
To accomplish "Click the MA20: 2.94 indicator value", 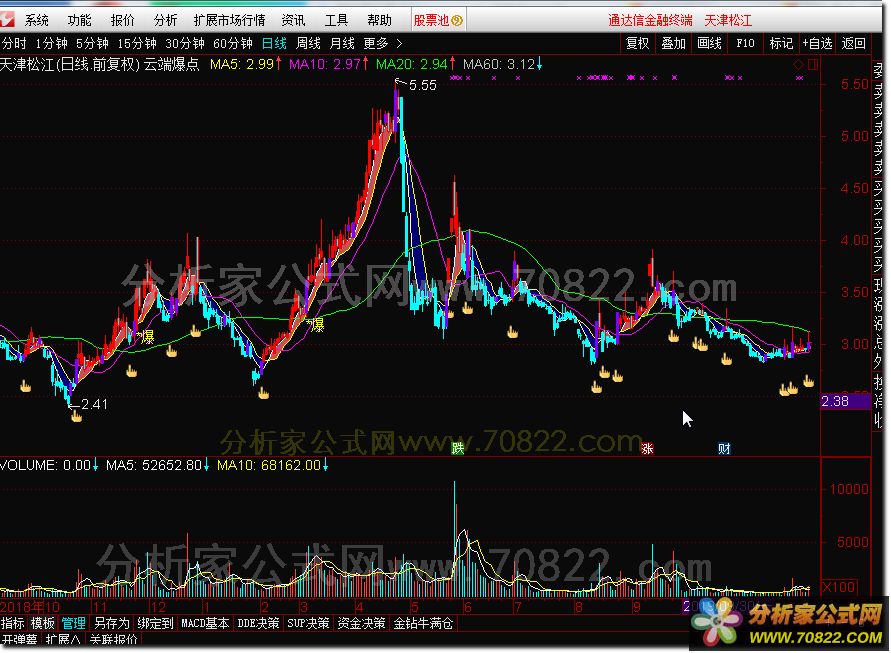I will (415, 64).
